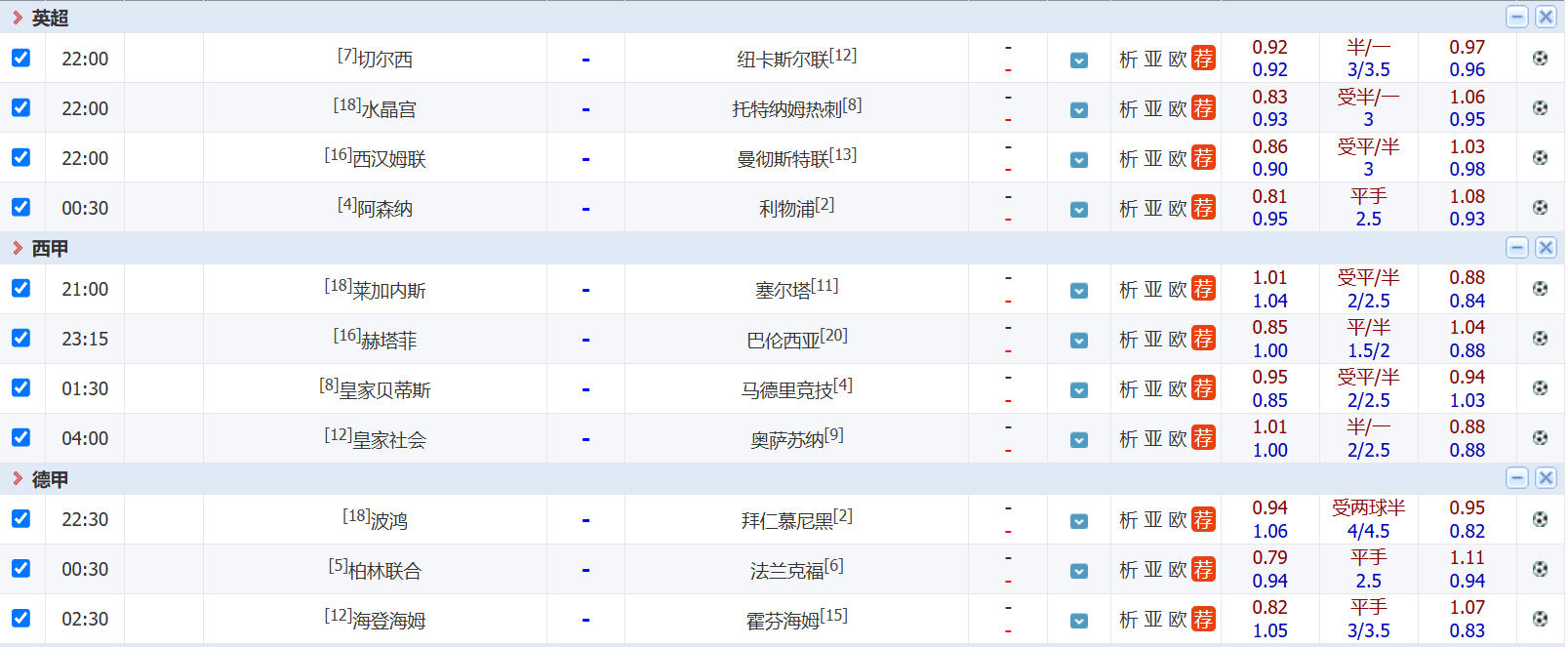Viewport: 1568px width, 647px height.
Task: Open 析 analysis link for 皇家贝蒂斯 match
Action: click(1129, 389)
